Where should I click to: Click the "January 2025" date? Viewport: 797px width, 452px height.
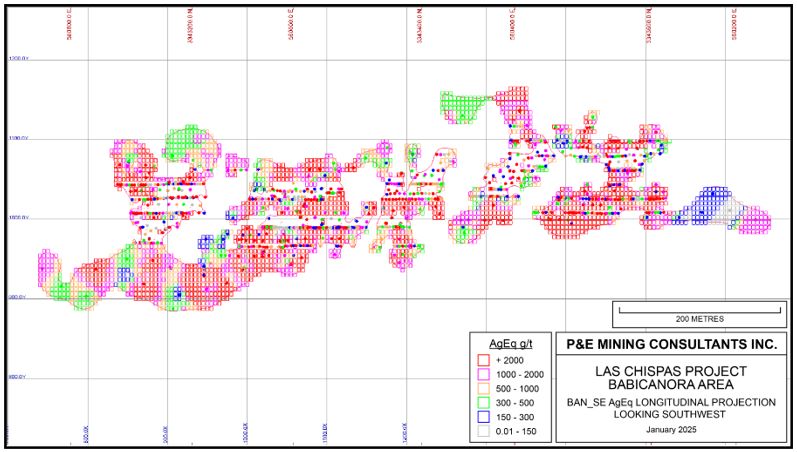(671, 430)
